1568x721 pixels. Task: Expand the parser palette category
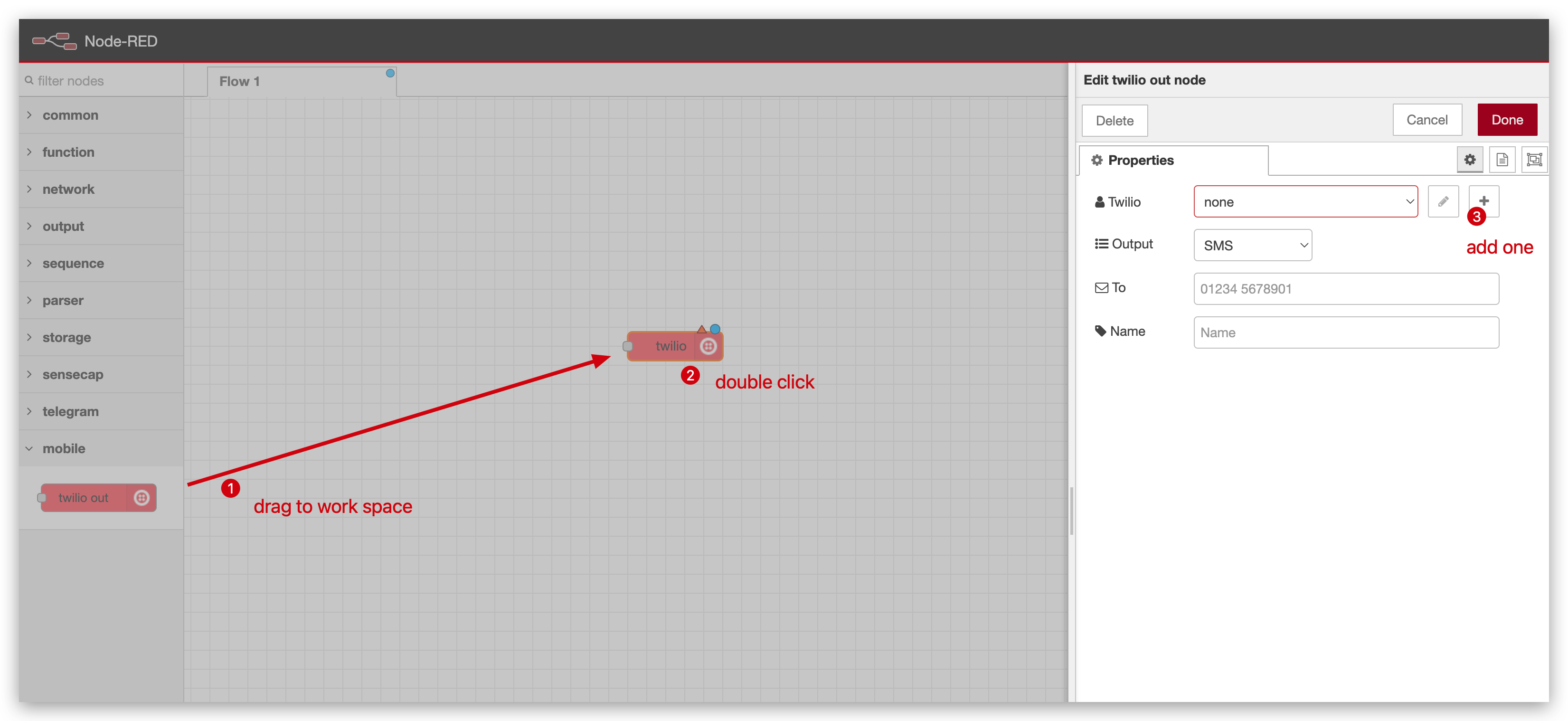click(x=101, y=300)
